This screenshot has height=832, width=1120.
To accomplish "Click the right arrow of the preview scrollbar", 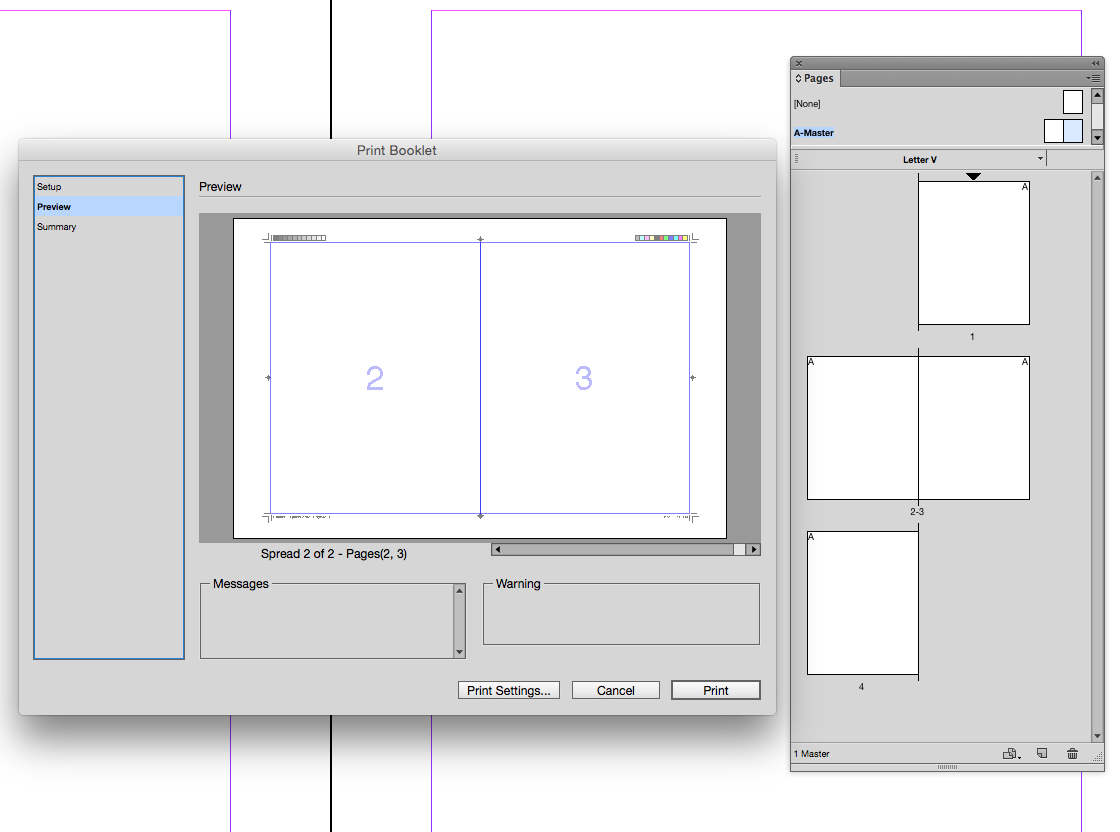I will (x=753, y=548).
